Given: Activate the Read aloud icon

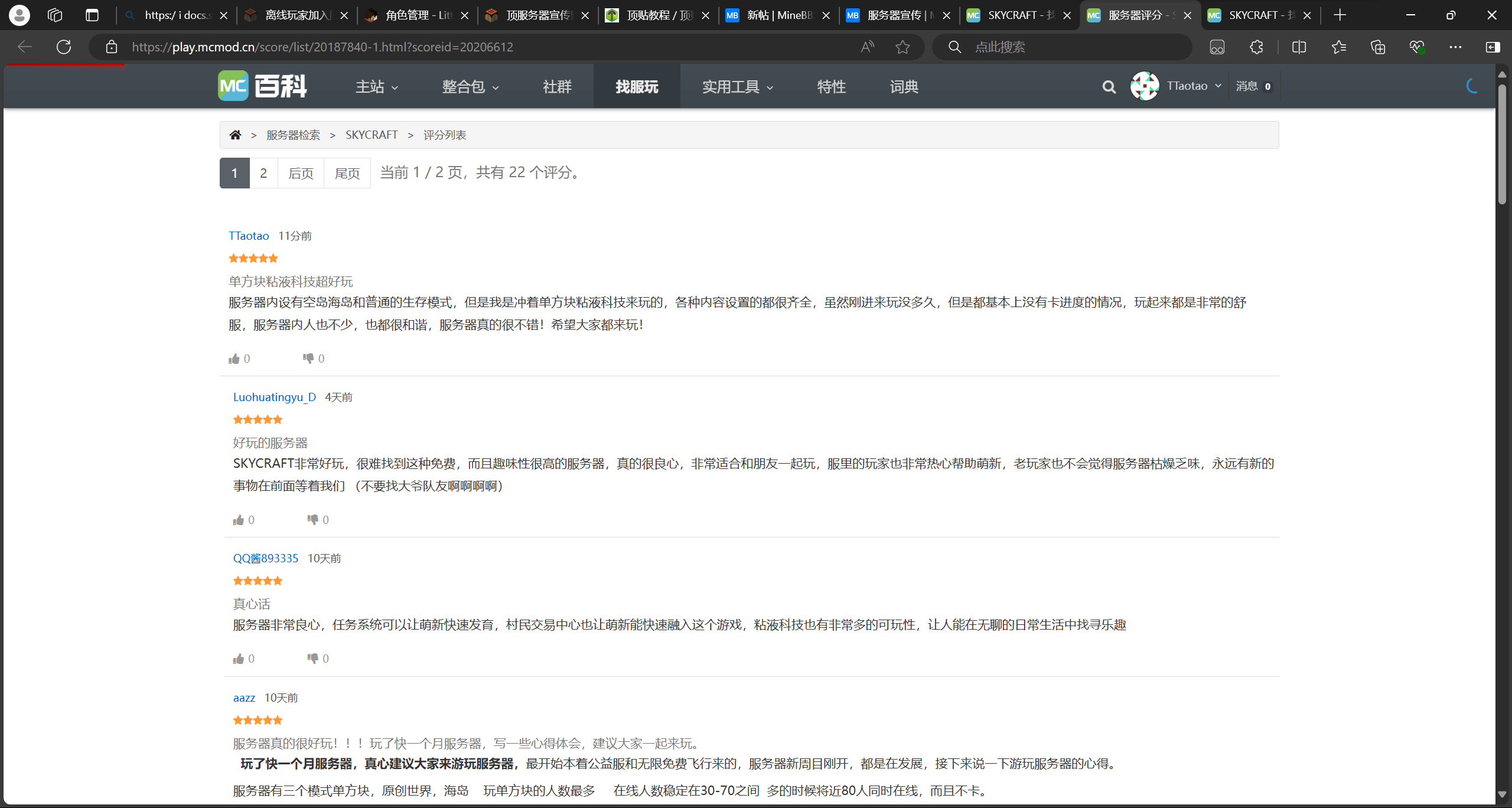Looking at the screenshot, I should tap(867, 47).
